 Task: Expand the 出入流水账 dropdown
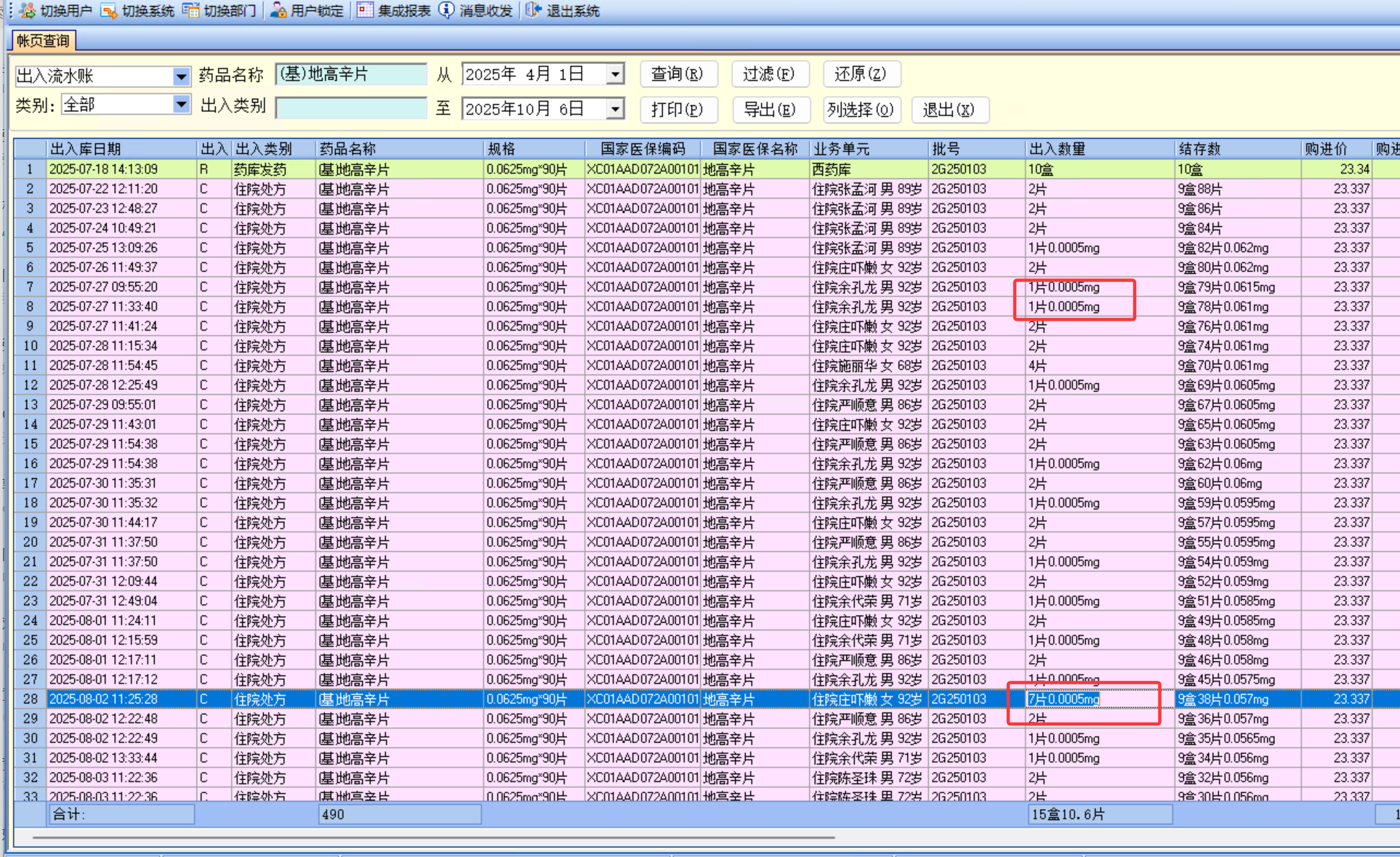181,76
